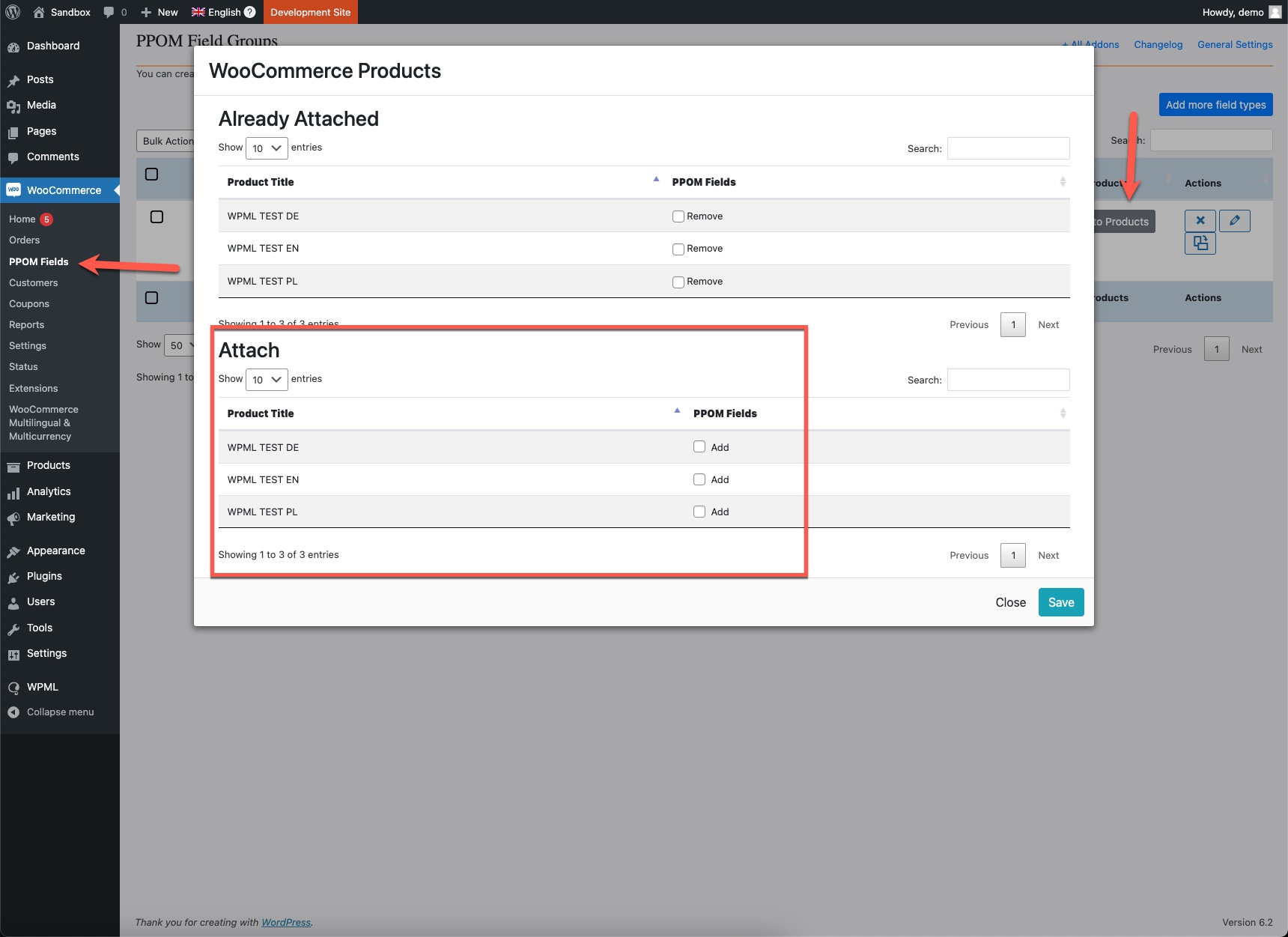Open Bulk Action dropdown behind the modal
Image resolution: width=1288 pixels, height=937 pixels.
tap(165, 141)
